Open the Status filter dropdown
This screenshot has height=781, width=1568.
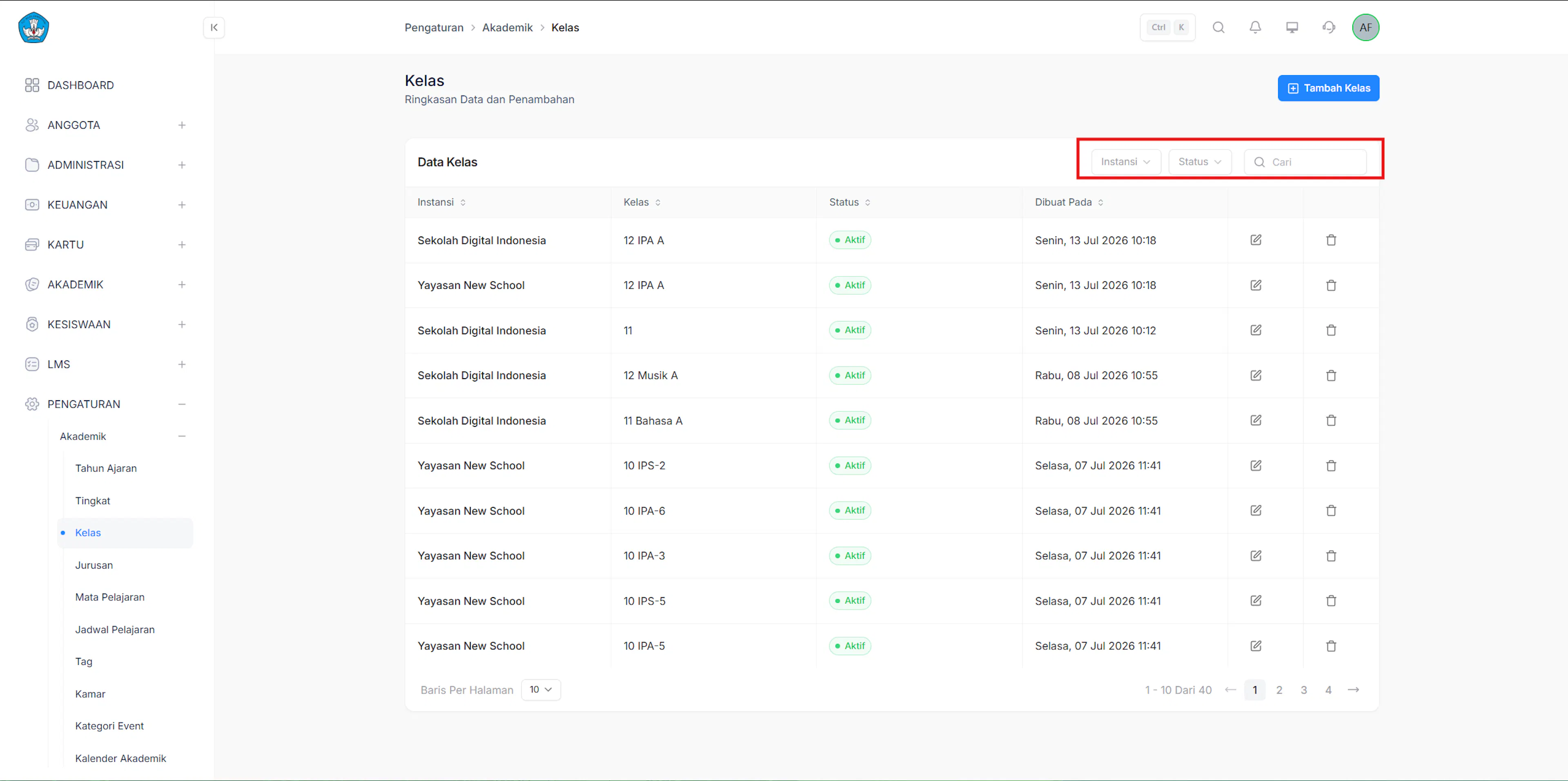[1200, 161]
